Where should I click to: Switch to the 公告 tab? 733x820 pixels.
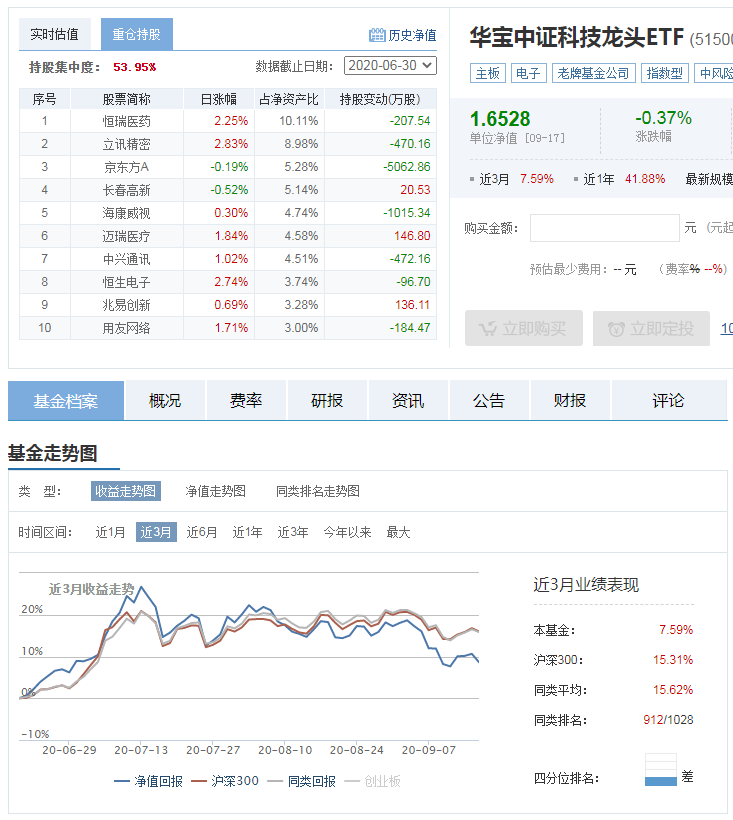(x=489, y=401)
